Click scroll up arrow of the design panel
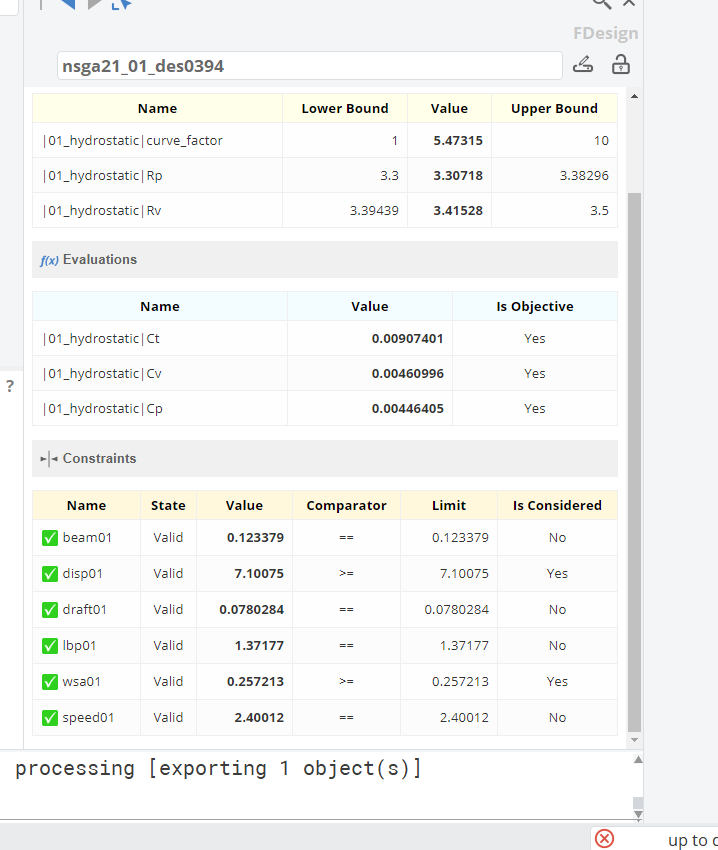The height and width of the screenshot is (850, 718). pos(634,96)
